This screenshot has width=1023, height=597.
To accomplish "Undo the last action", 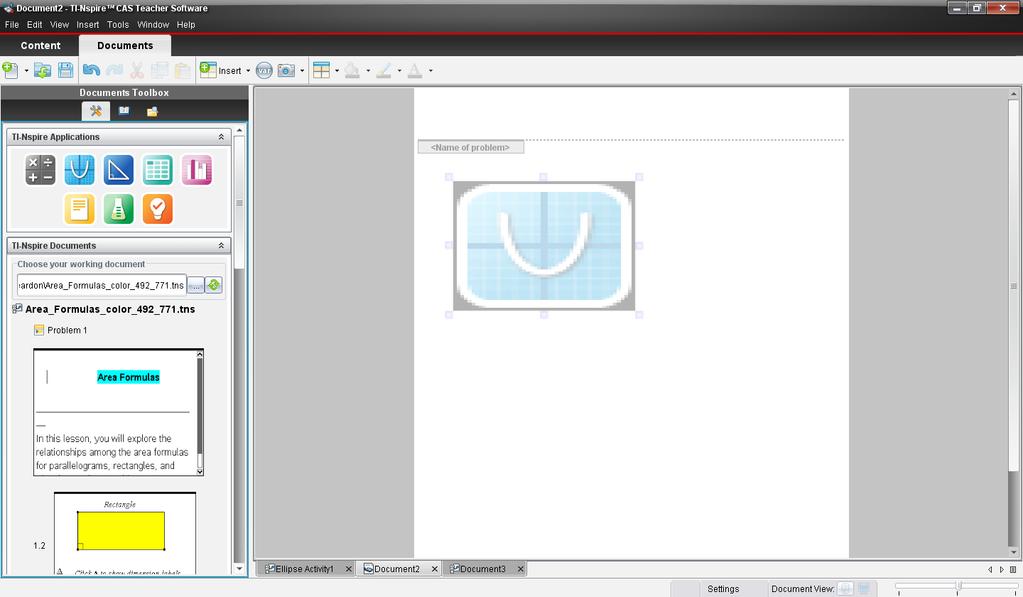I will coord(91,70).
